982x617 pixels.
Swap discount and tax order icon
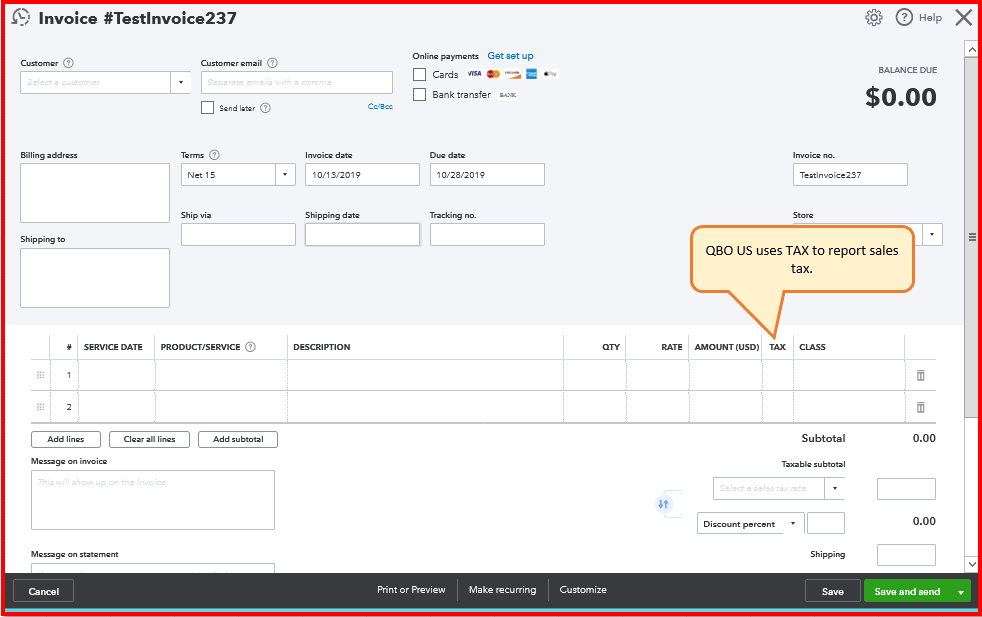(x=663, y=504)
